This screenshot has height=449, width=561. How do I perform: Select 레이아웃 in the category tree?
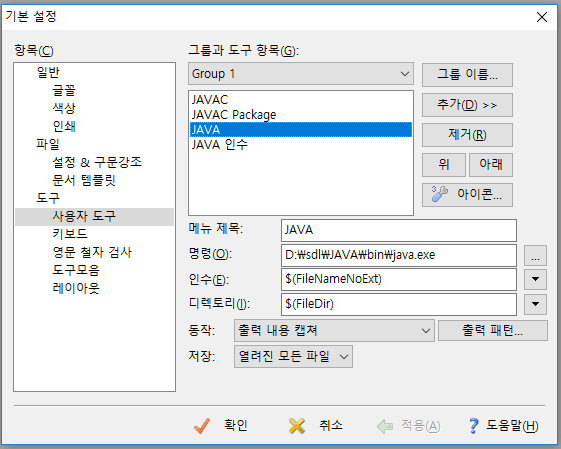76,288
